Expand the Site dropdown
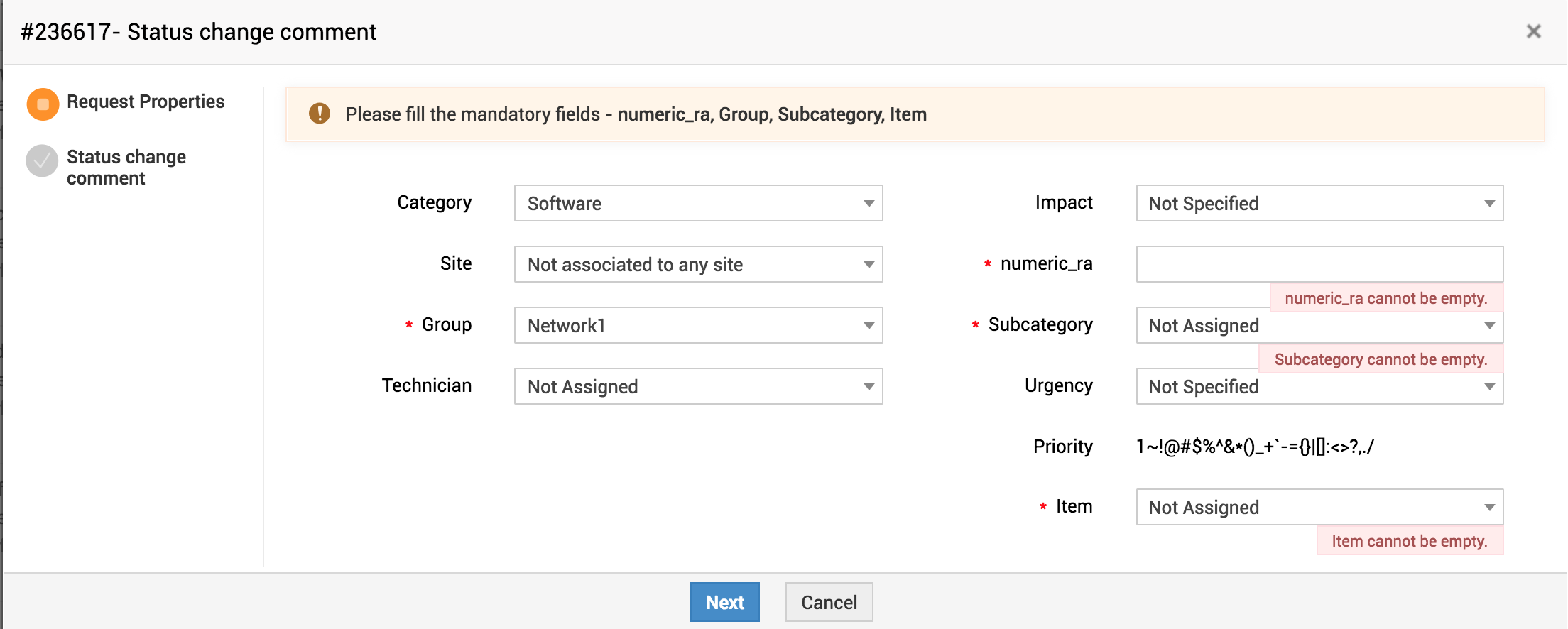The image size is (1568, 629). click(698, 265)
